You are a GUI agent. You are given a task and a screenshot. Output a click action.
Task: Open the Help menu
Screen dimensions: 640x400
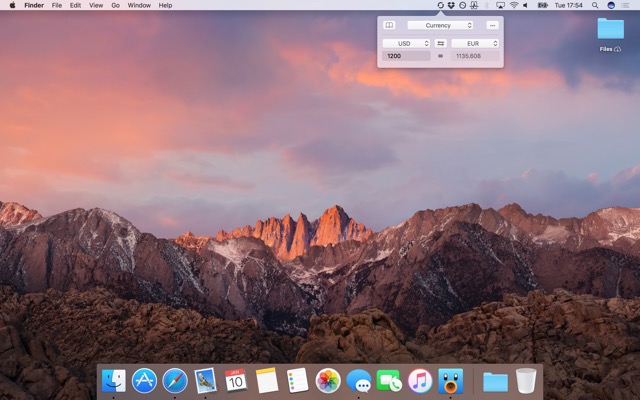click(x=165, y=5)
